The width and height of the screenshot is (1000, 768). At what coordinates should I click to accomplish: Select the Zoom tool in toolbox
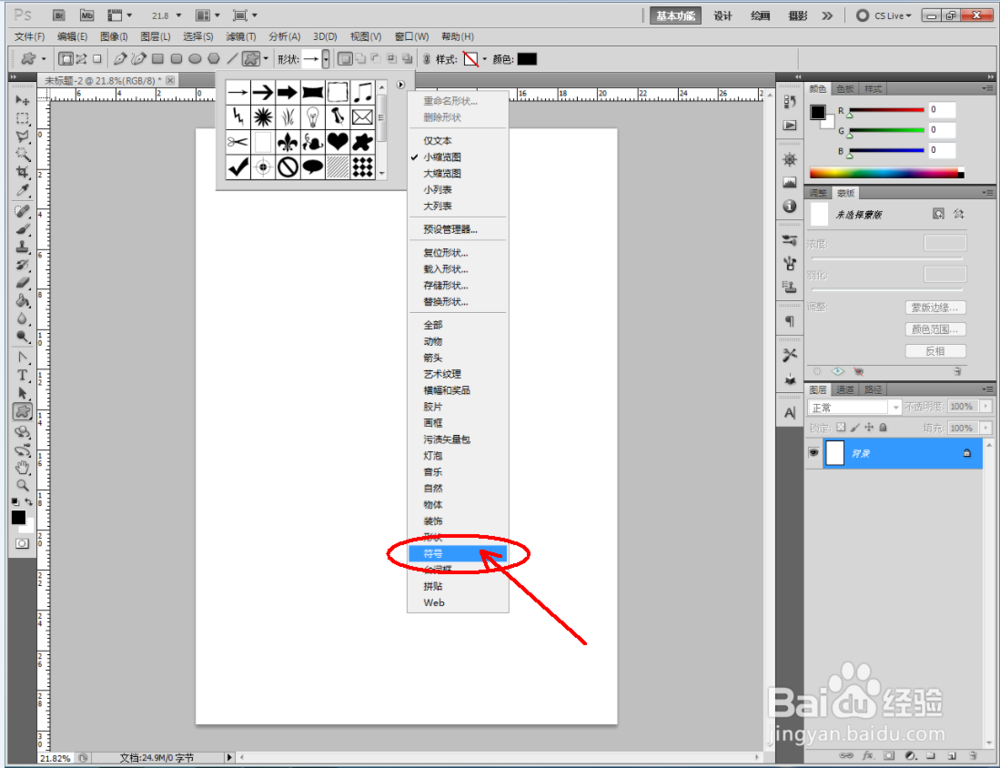pos(22,485)
